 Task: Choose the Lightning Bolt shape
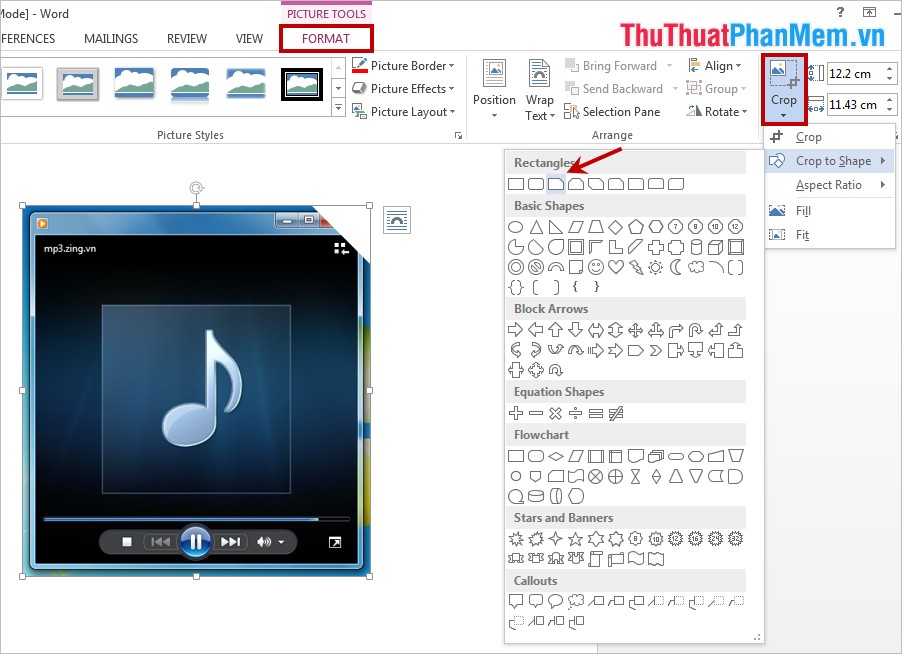click(635, 266)
